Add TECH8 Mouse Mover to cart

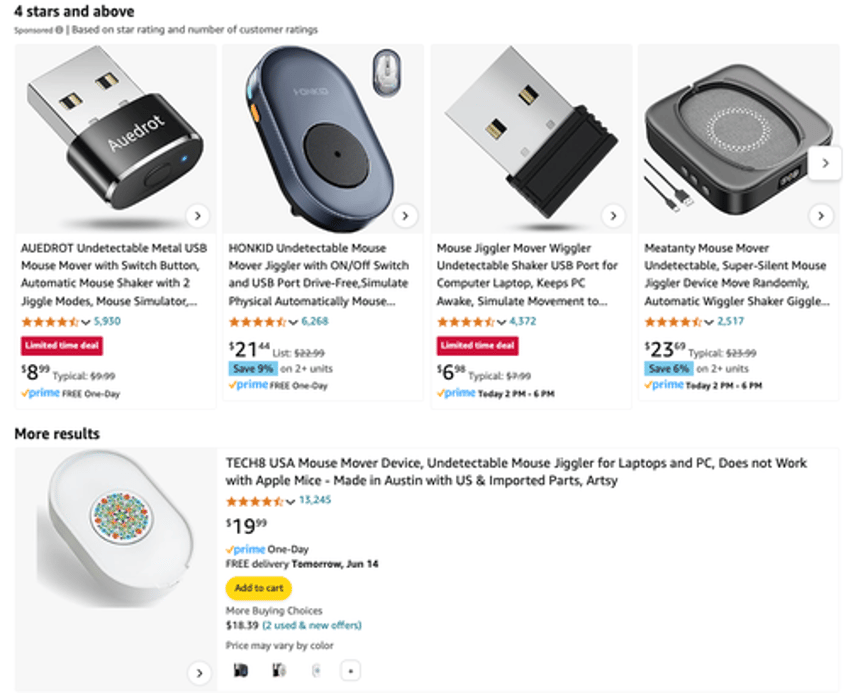259,588
